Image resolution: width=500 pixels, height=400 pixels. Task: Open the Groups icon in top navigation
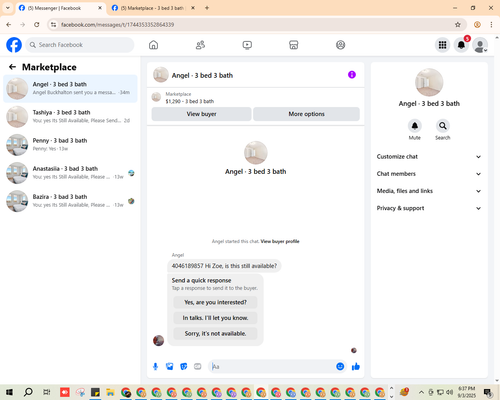[x=340, y=45]
